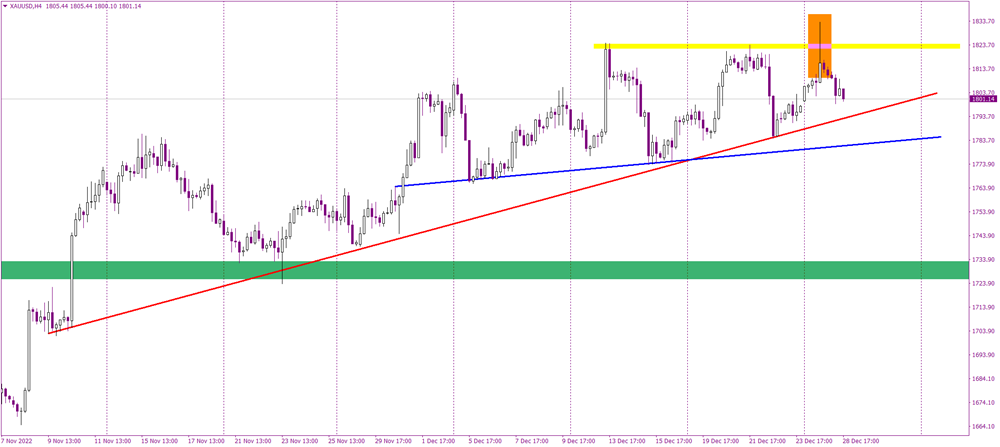Select the green support zone rectangle

point(485,270)
